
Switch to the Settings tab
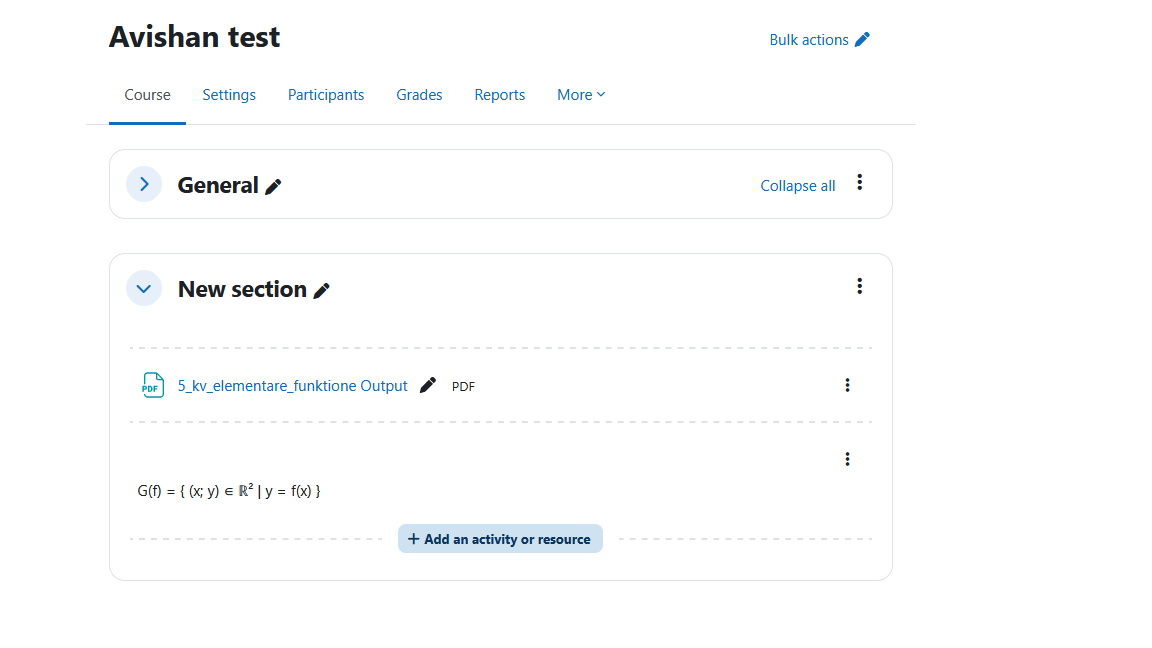pos(229,95)
